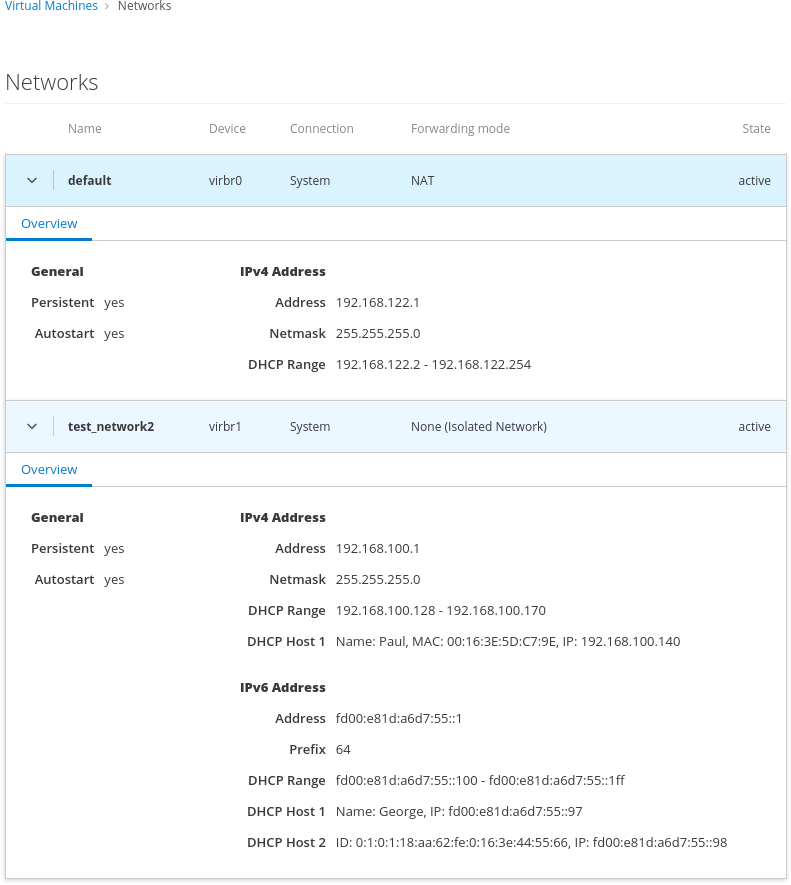Select the Overview tab under test_network2
The width and height of the screenshot is (791, 885).
tap(49, 470)
